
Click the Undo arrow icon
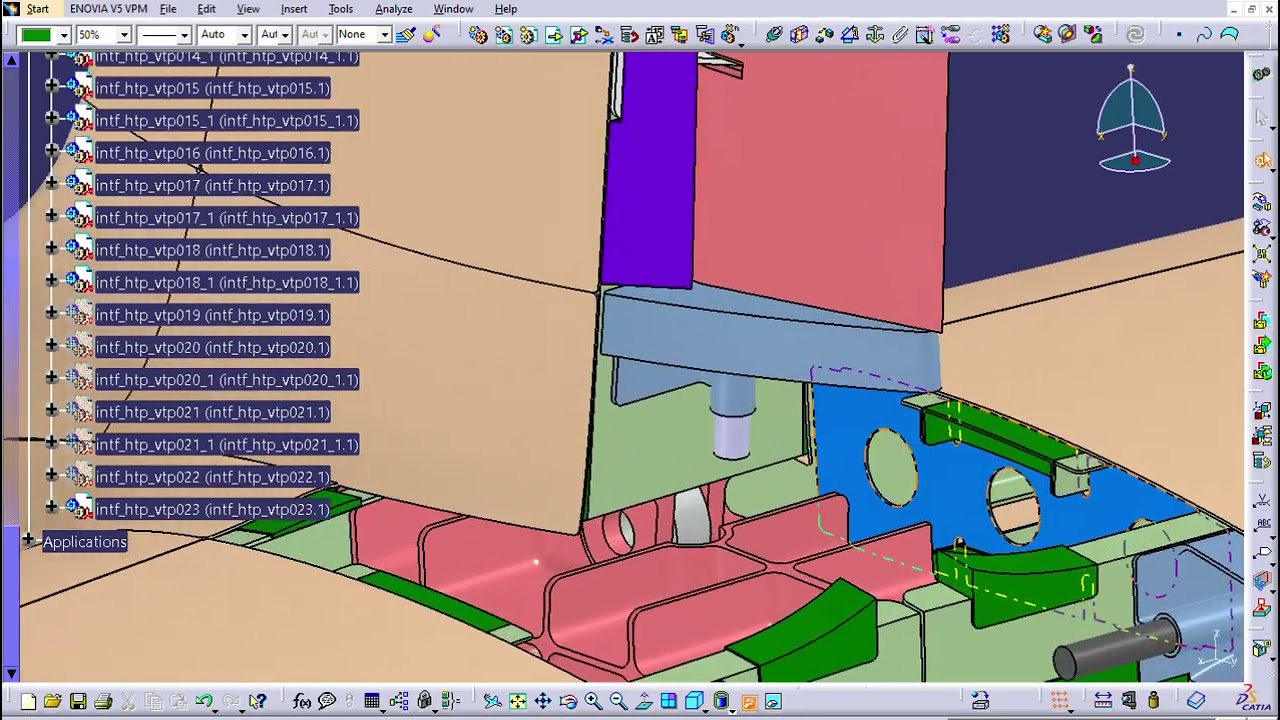point(204,701)
